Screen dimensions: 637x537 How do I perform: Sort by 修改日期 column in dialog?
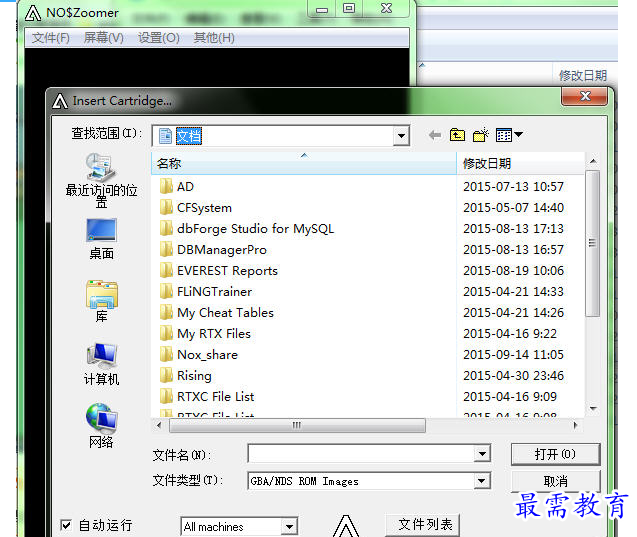pos(521,164)
